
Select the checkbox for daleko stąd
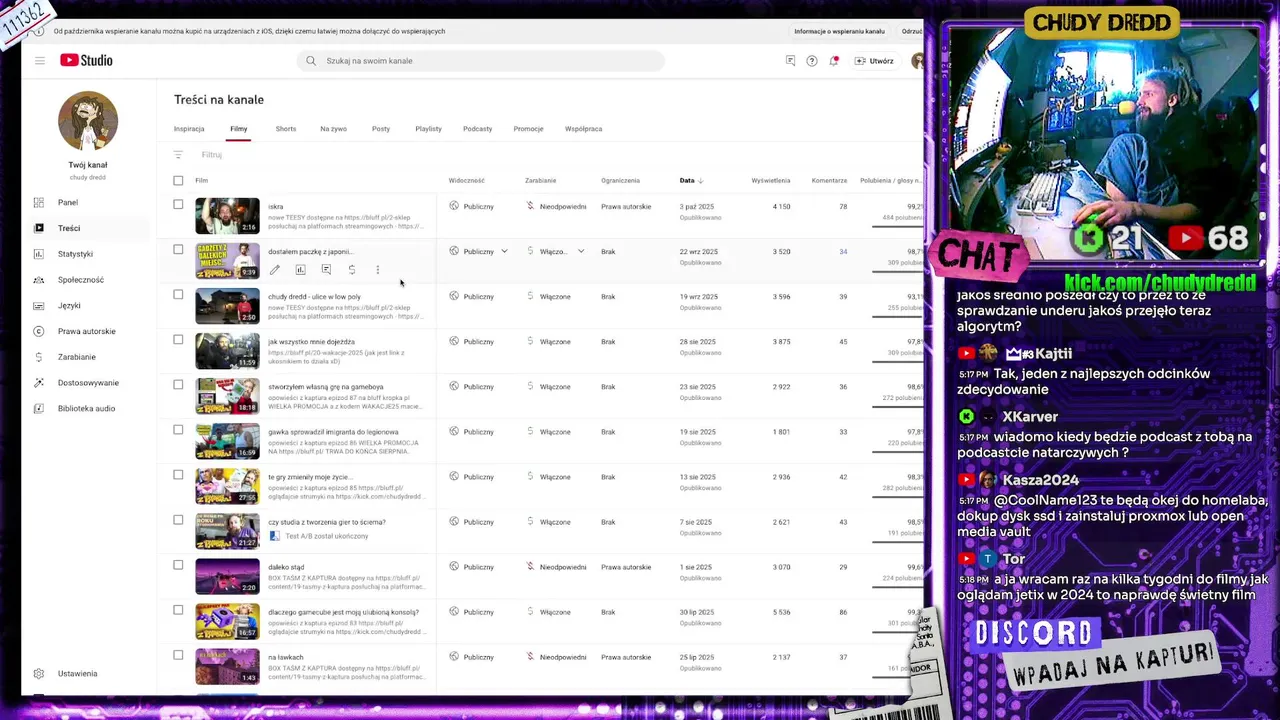178,564
